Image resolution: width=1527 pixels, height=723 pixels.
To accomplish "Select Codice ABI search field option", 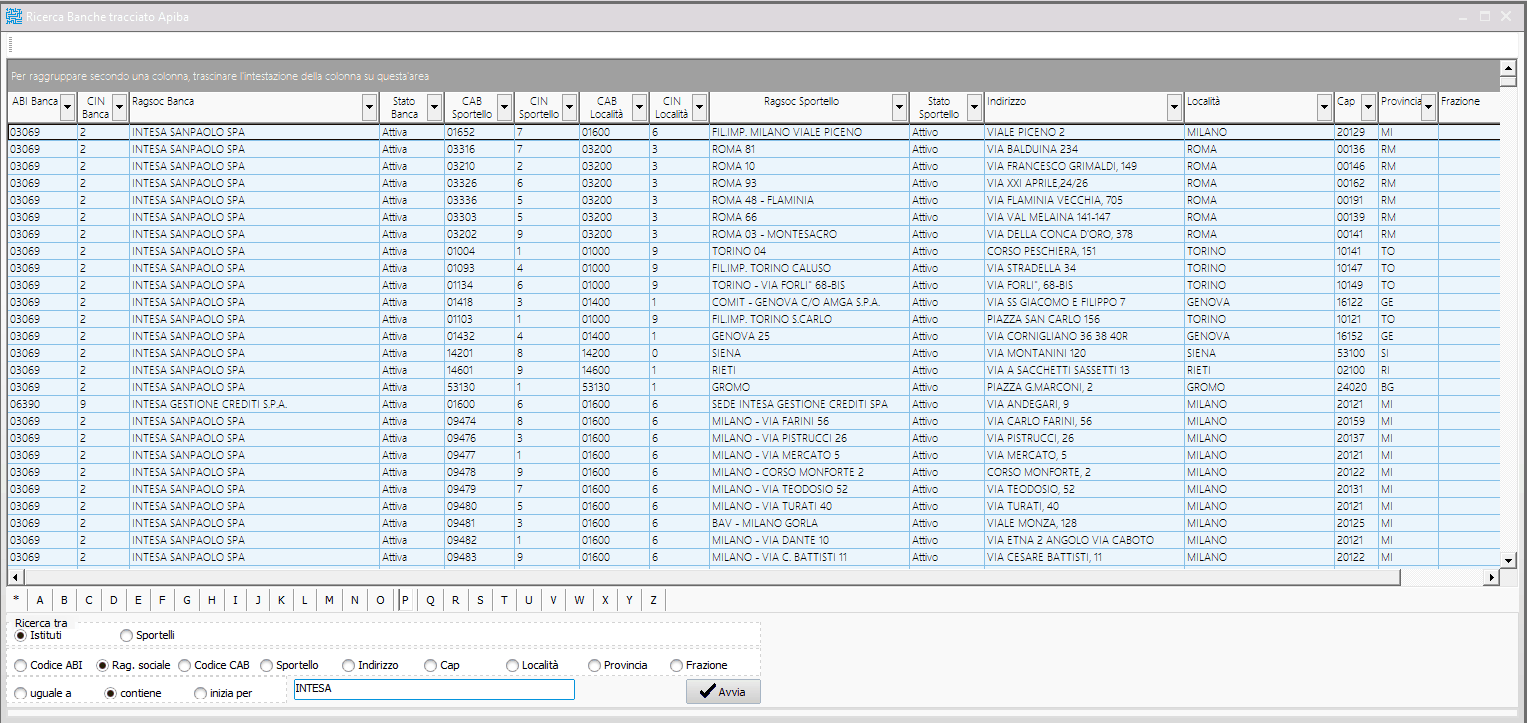I will pyautogui.click(x=21, y=665).
